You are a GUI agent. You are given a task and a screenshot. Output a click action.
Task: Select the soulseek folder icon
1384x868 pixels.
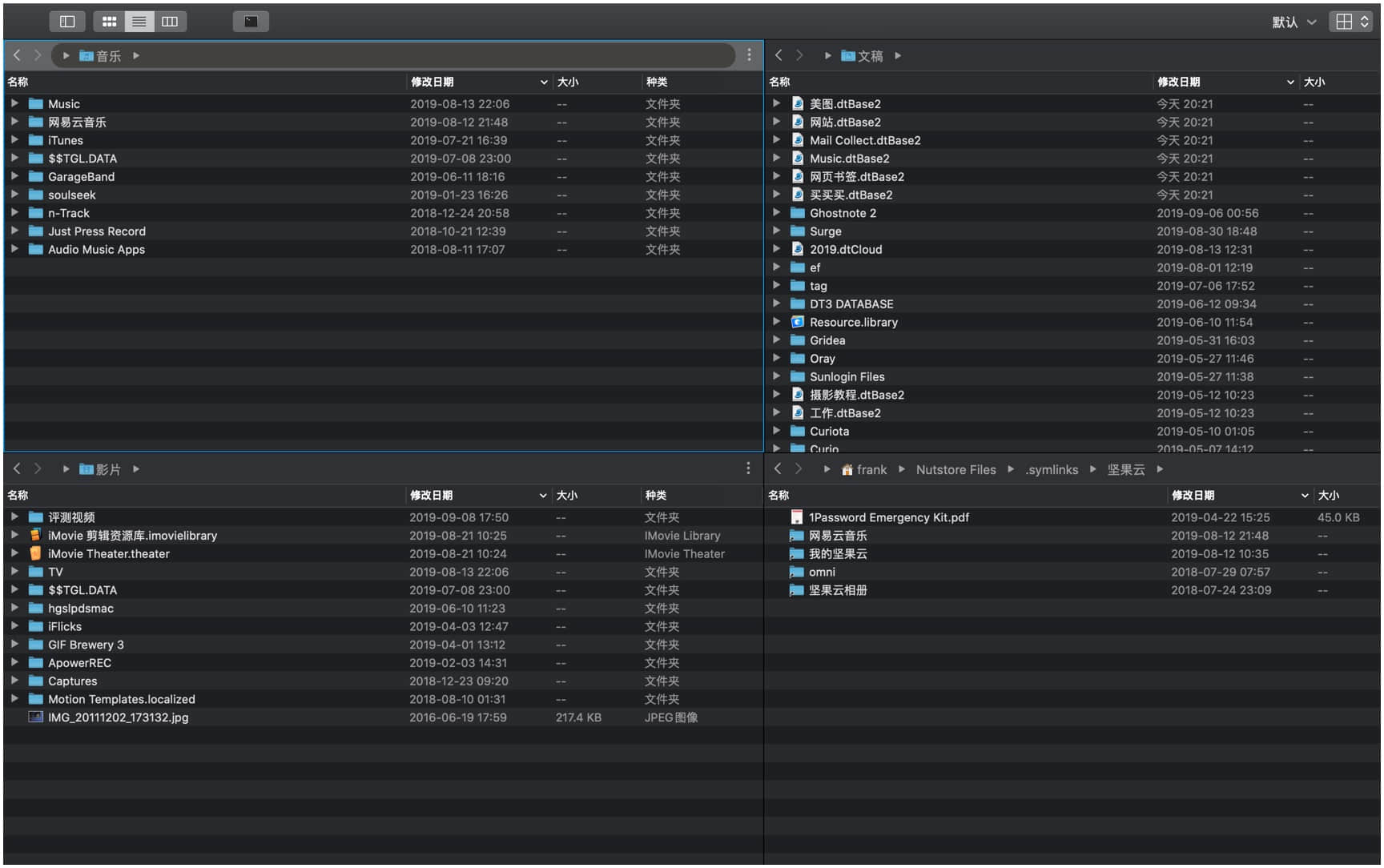(x=35, y=195)
